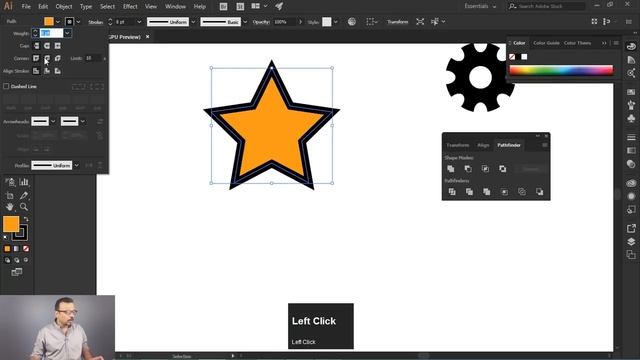Open the File menu

pyautogui.click(x=26, y=7)
